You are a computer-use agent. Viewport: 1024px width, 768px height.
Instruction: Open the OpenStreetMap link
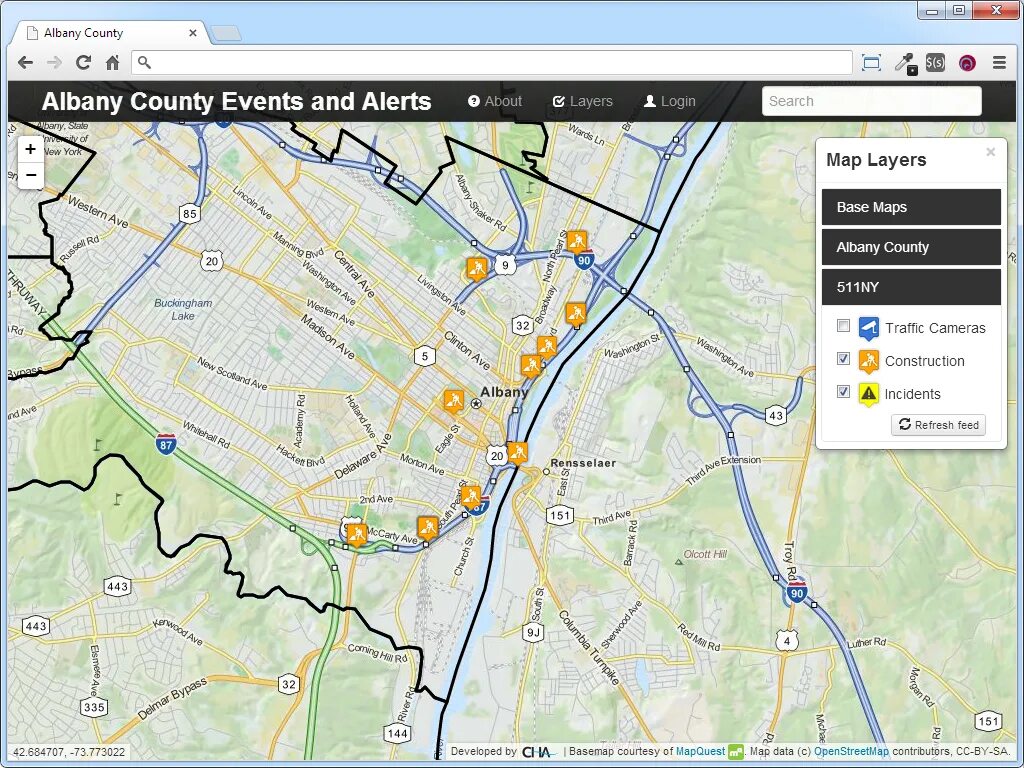(851, 752)
